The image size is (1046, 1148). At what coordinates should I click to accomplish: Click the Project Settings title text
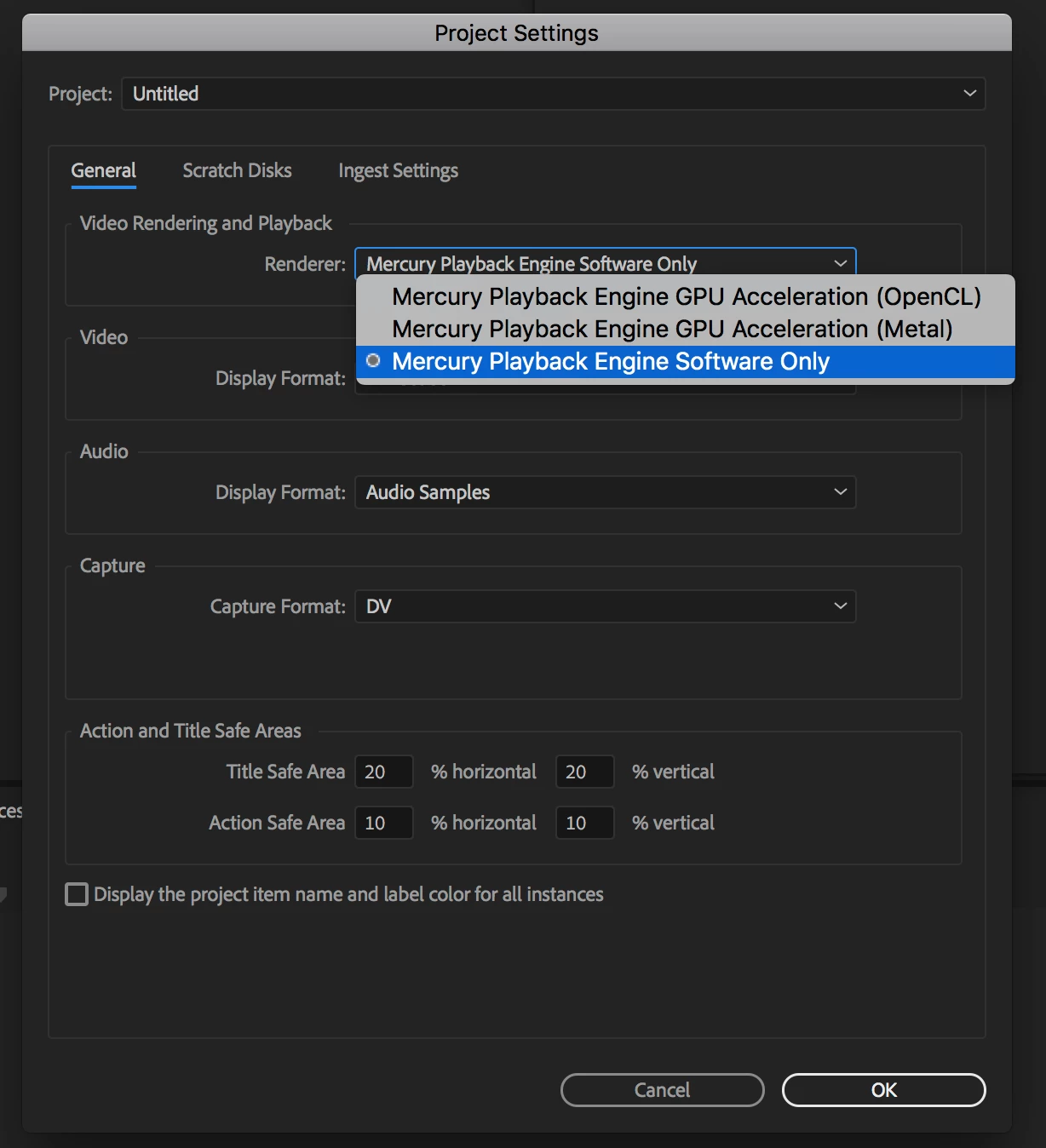pyautogui.click(x=516, y=33)
